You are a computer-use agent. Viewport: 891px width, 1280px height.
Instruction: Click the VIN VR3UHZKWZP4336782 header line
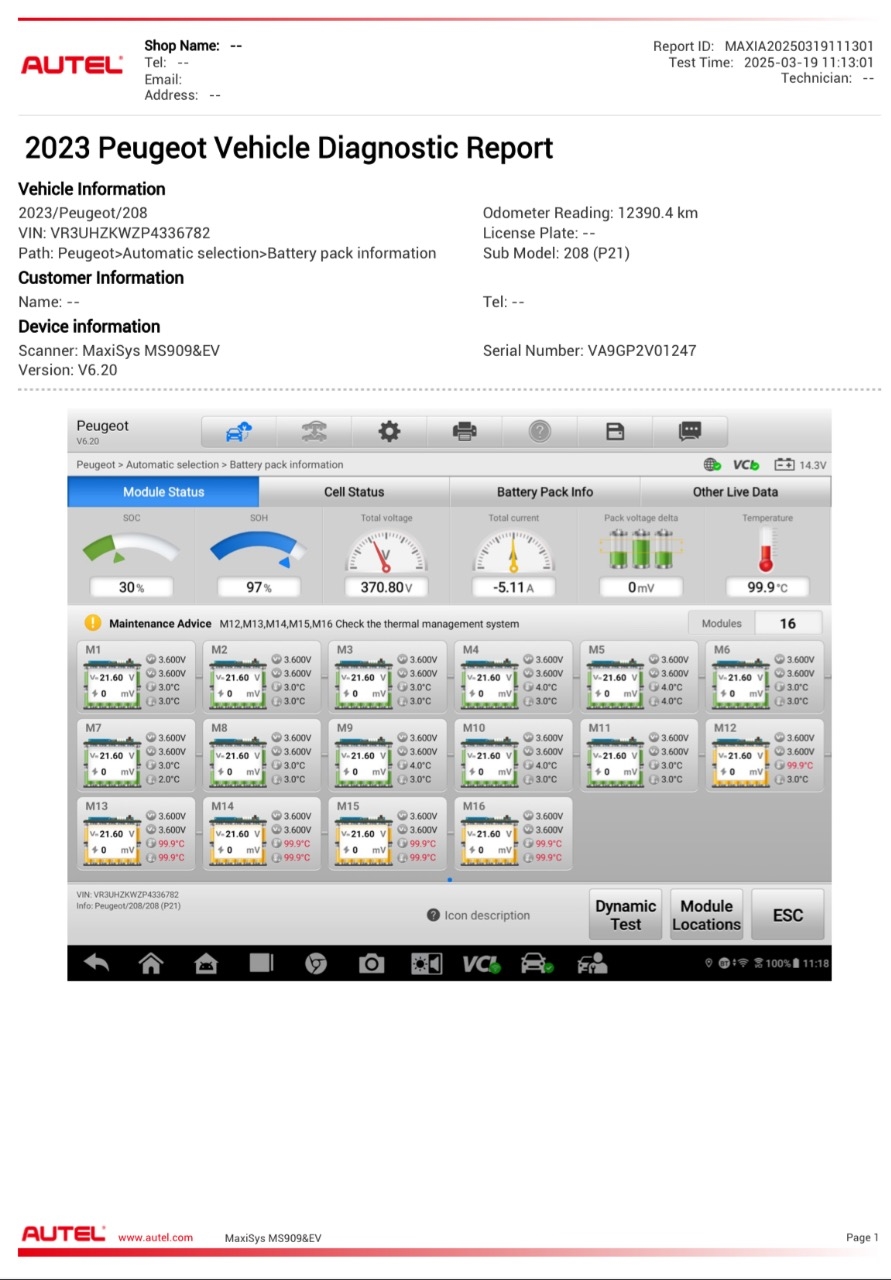(x=114, y=233)
